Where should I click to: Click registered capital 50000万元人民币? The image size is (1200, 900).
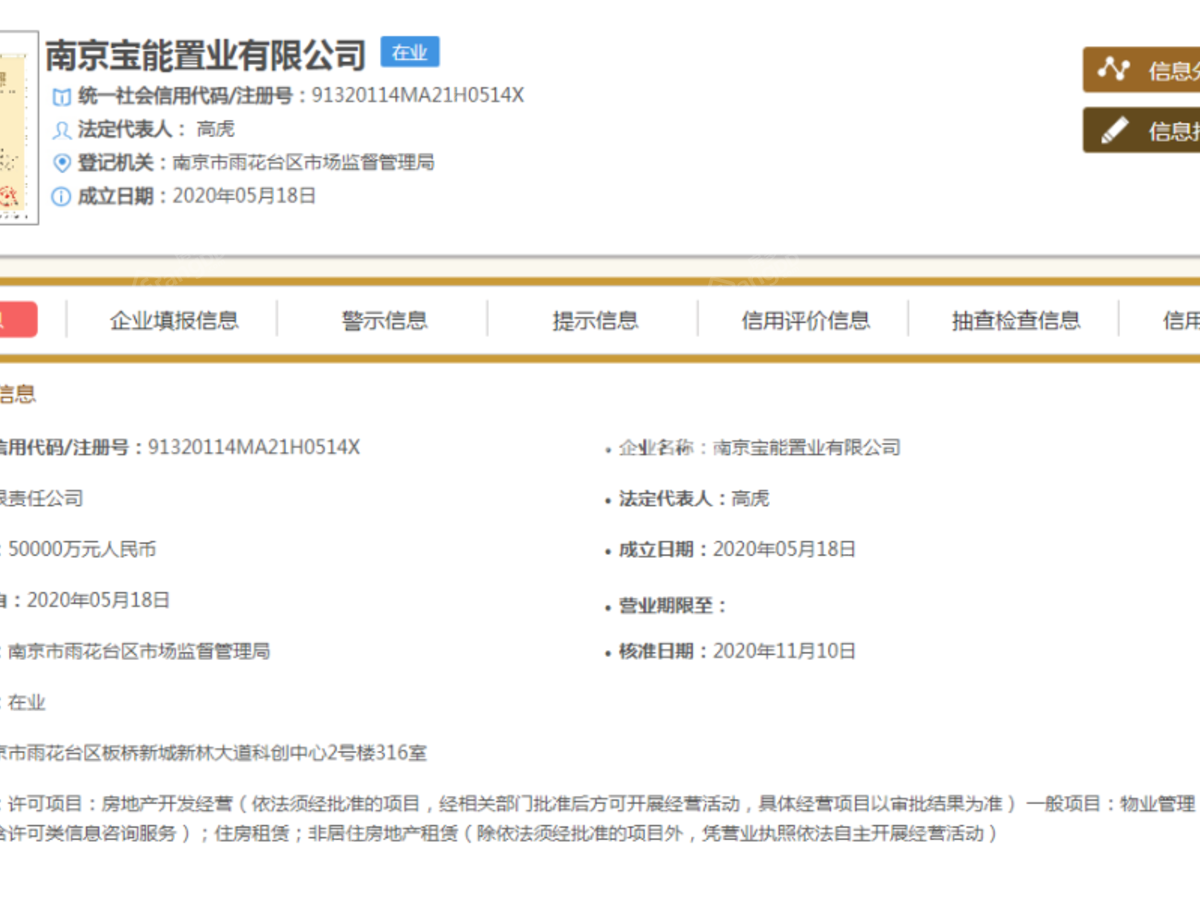tap(82, 549)
